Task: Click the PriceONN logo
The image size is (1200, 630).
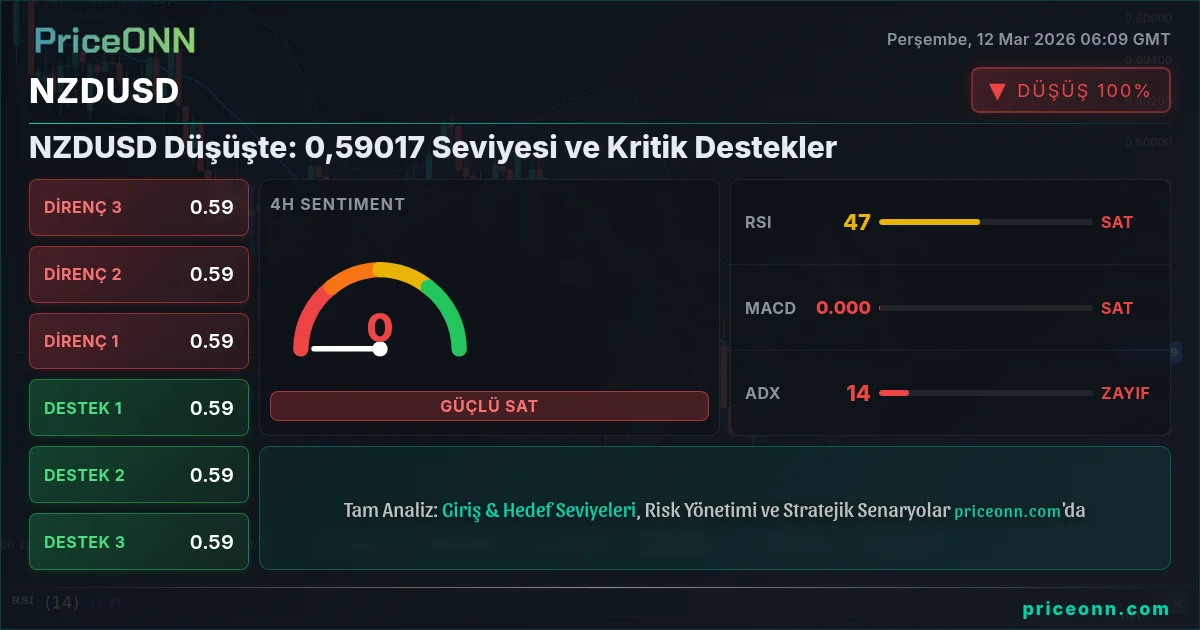Action: tap(115, 40)
